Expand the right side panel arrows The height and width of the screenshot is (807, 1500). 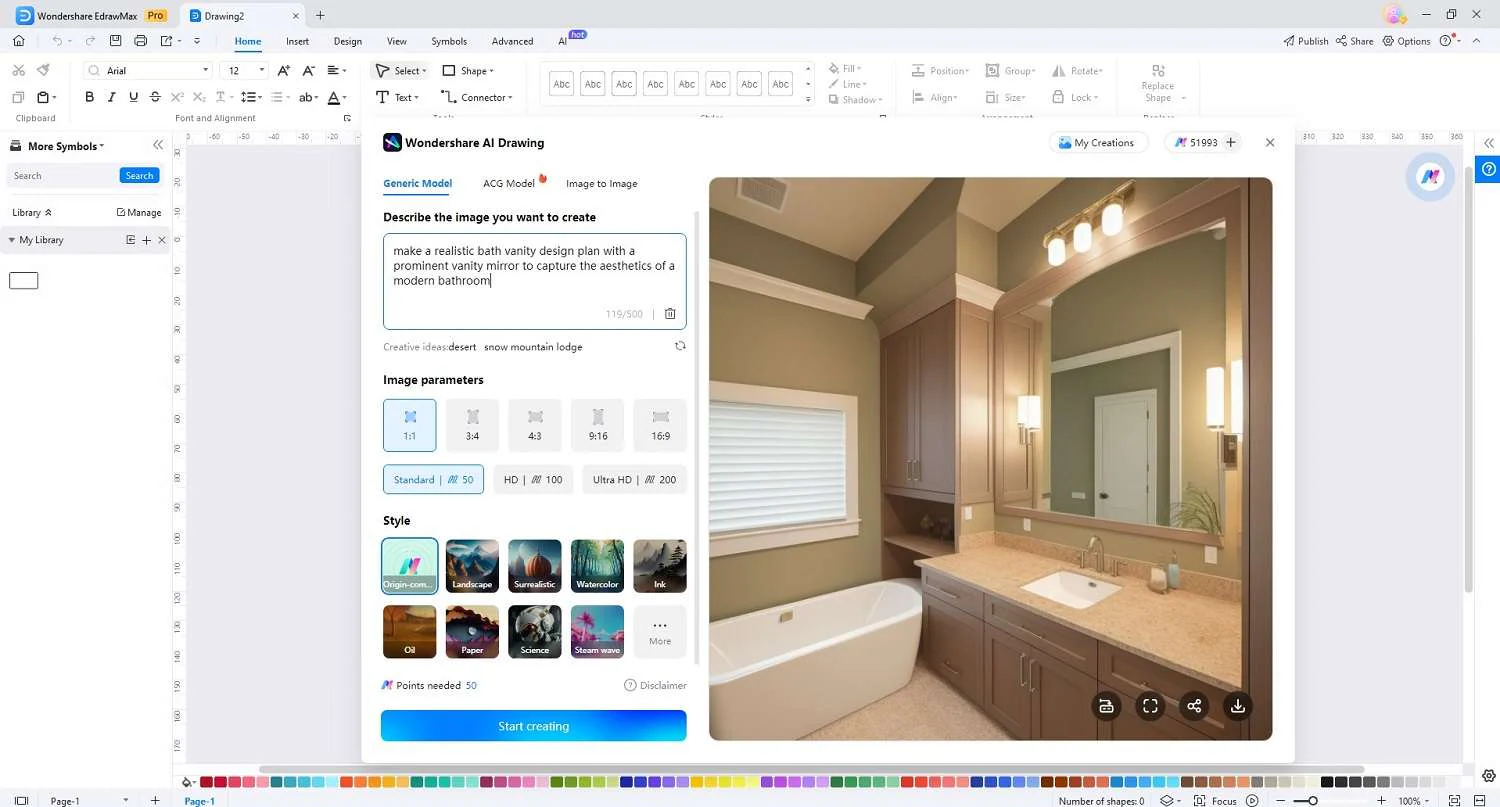pyautogui.click(x=1489, y=143)
